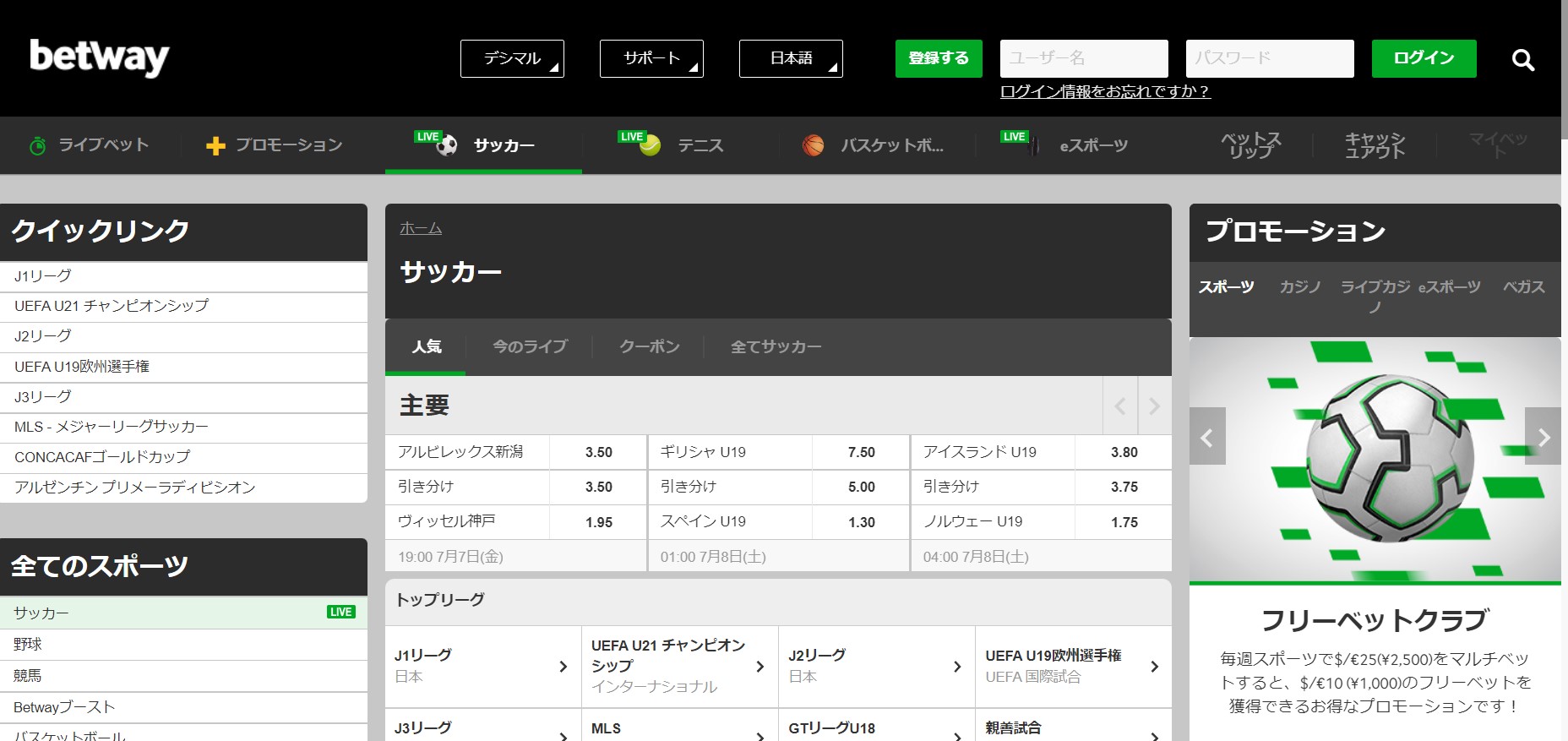This screenshot has width=1568, height=741.
Task: Select ベガス promotion tab
Action: pos(1523,287)
